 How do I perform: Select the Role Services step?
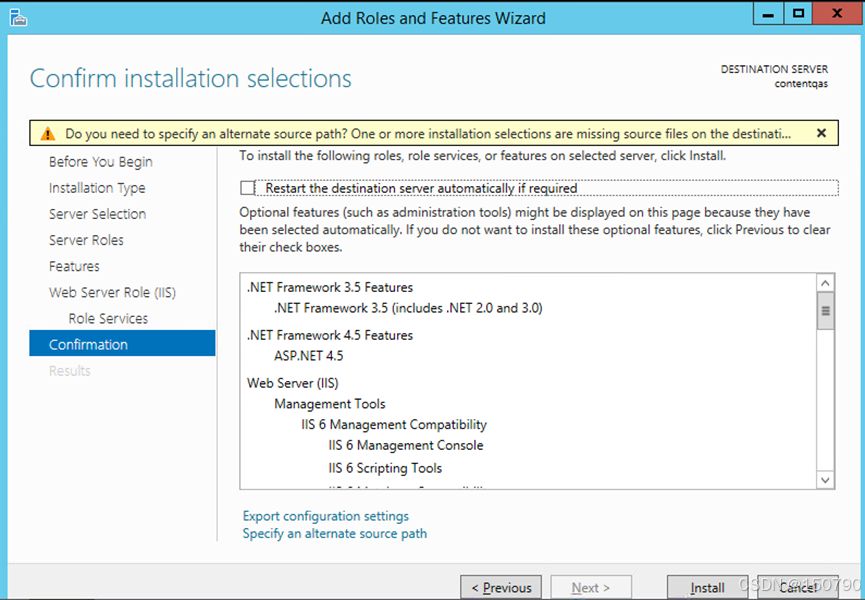click(108, 318)
